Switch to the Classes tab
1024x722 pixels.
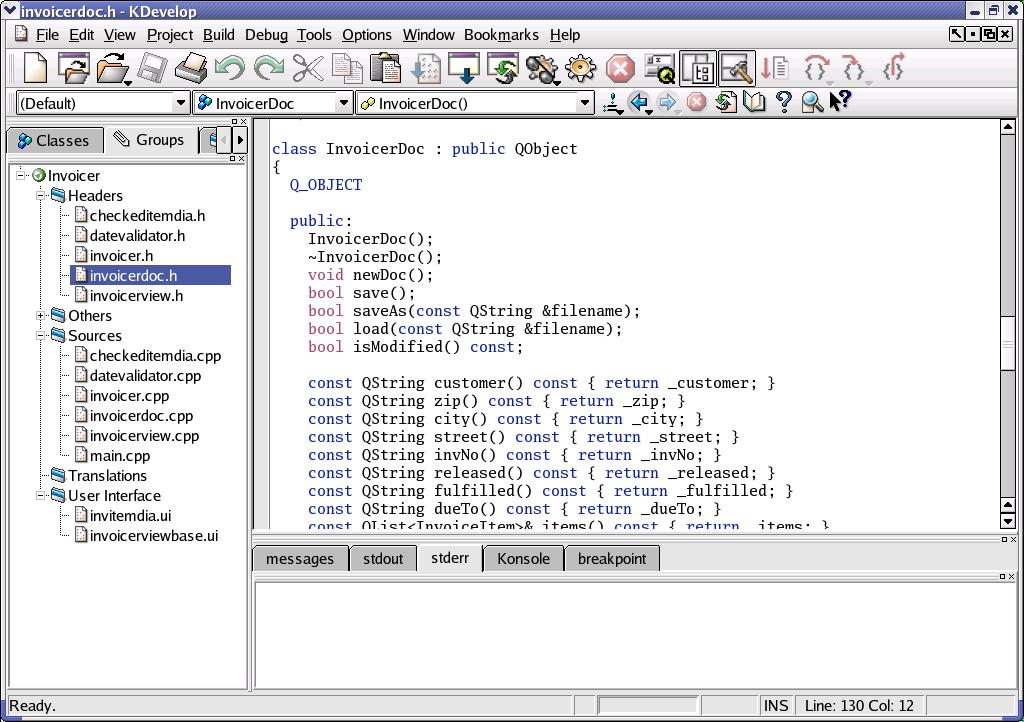coord(55,140)
